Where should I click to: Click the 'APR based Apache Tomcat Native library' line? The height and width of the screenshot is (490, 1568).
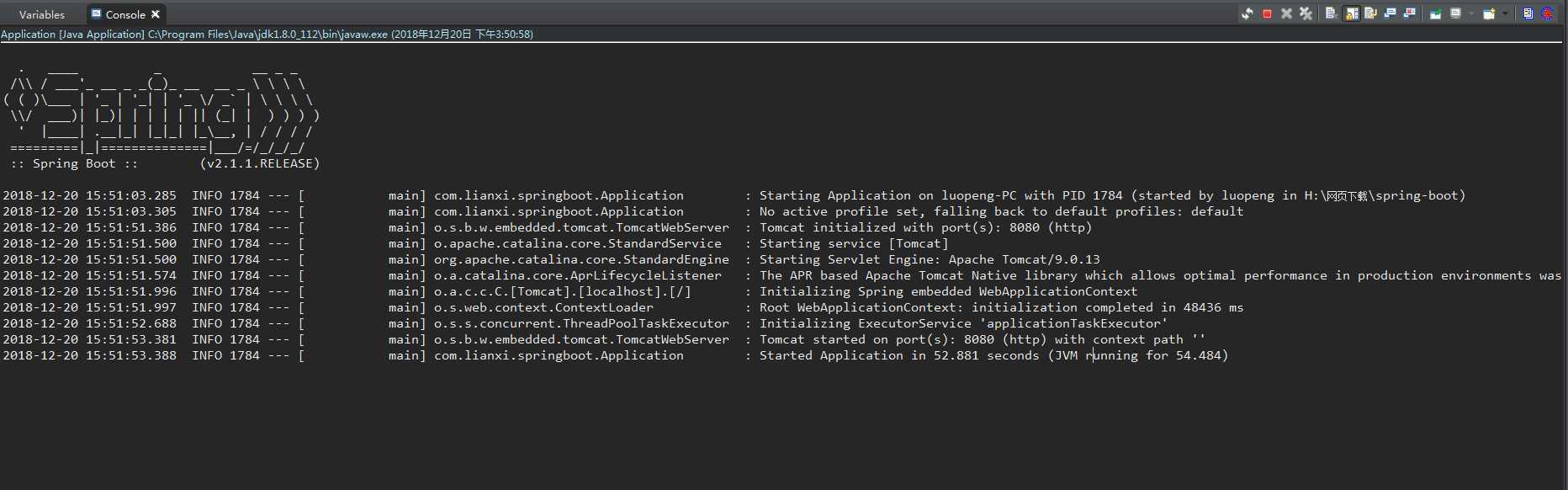pyautogui.click(x=1160, y=275)
